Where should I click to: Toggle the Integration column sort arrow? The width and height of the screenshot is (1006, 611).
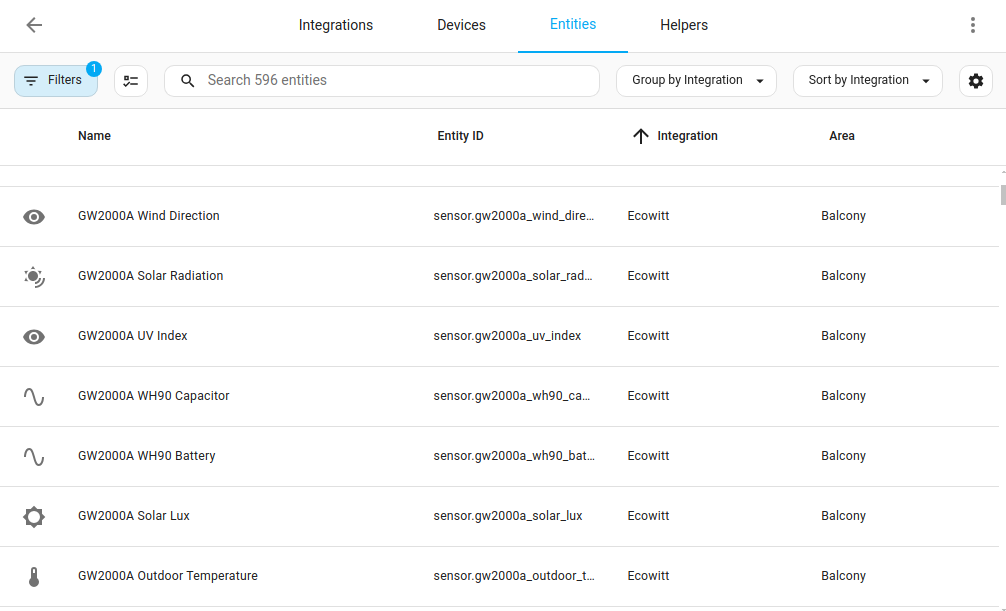[x=640, y=136]
